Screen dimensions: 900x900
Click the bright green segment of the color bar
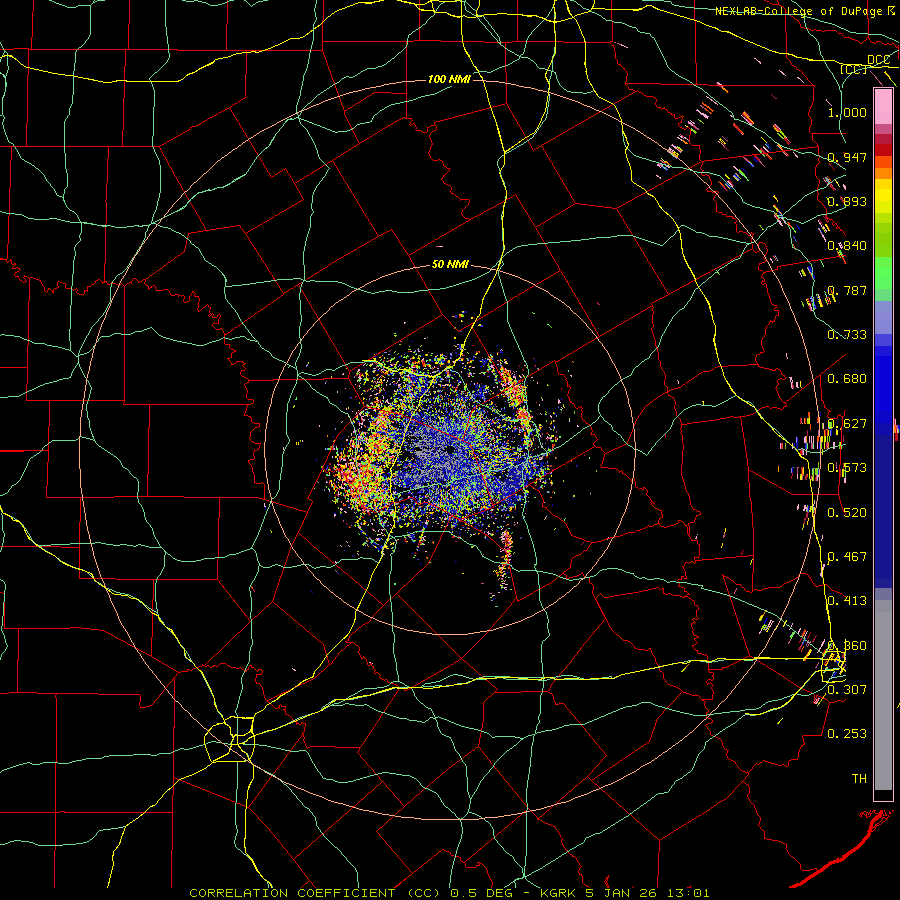tap(883, 273)
